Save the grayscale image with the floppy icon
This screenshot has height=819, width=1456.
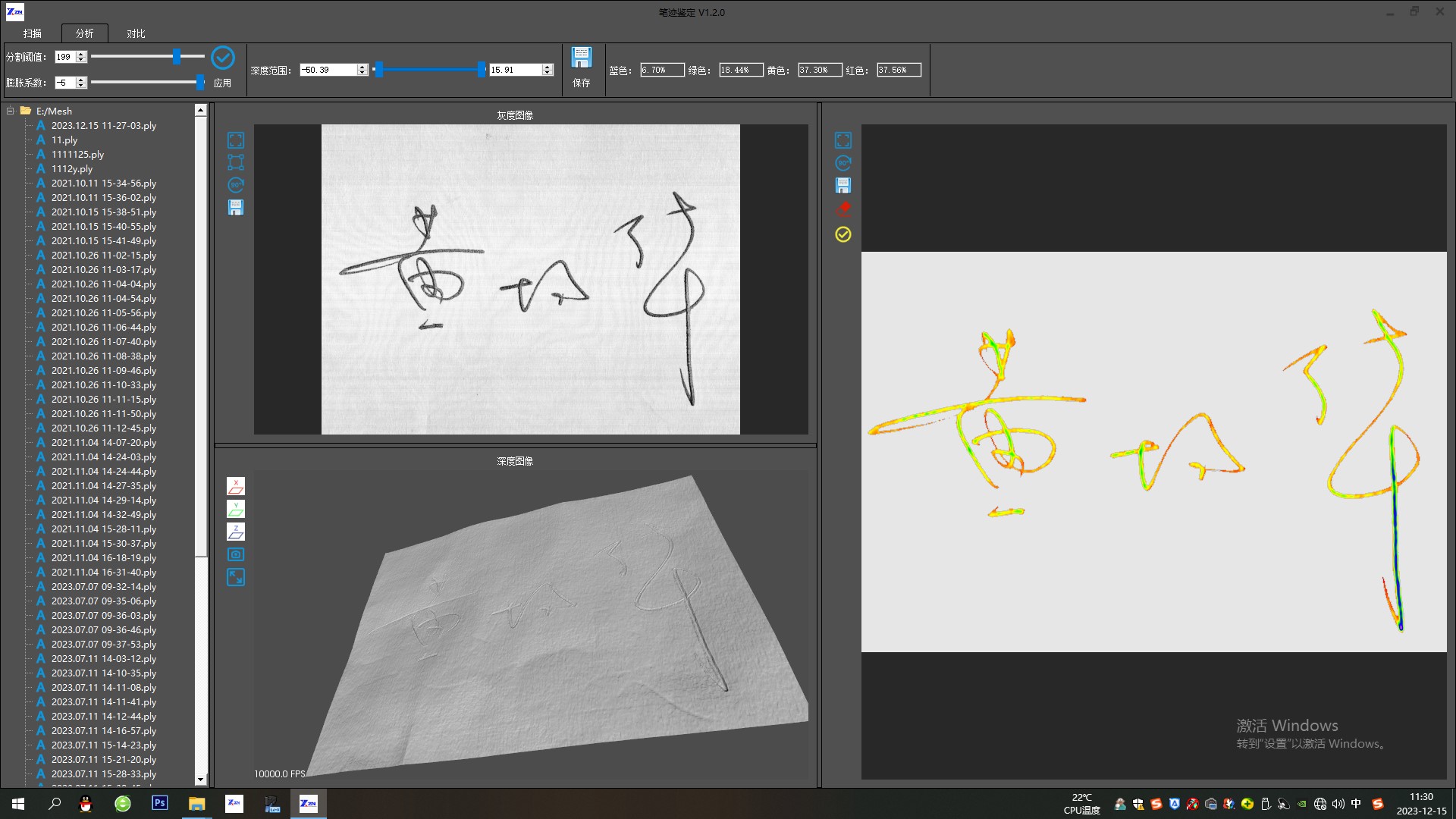[236, 207]
